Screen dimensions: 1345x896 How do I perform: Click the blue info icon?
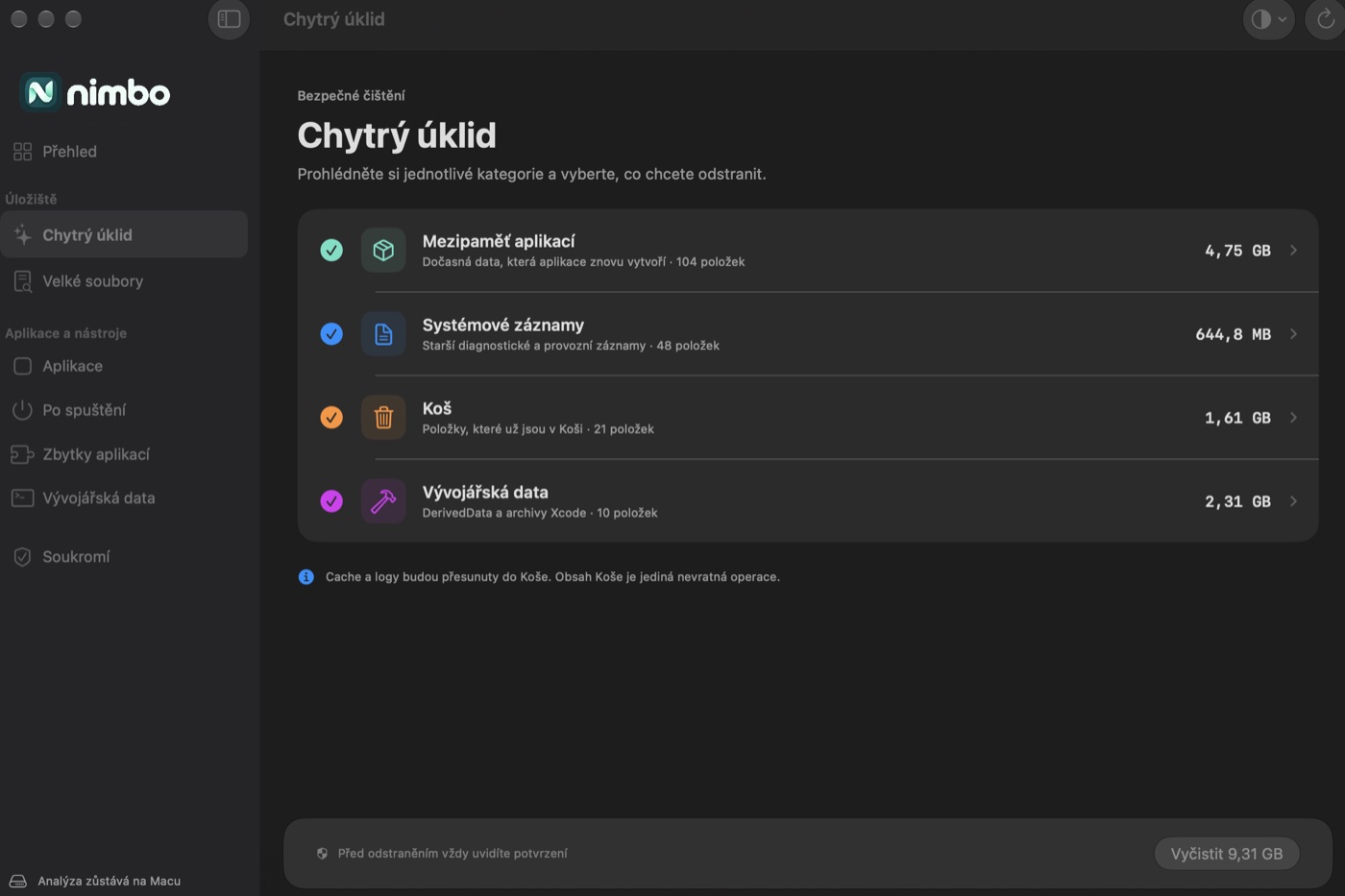click(x=306, y=577)
